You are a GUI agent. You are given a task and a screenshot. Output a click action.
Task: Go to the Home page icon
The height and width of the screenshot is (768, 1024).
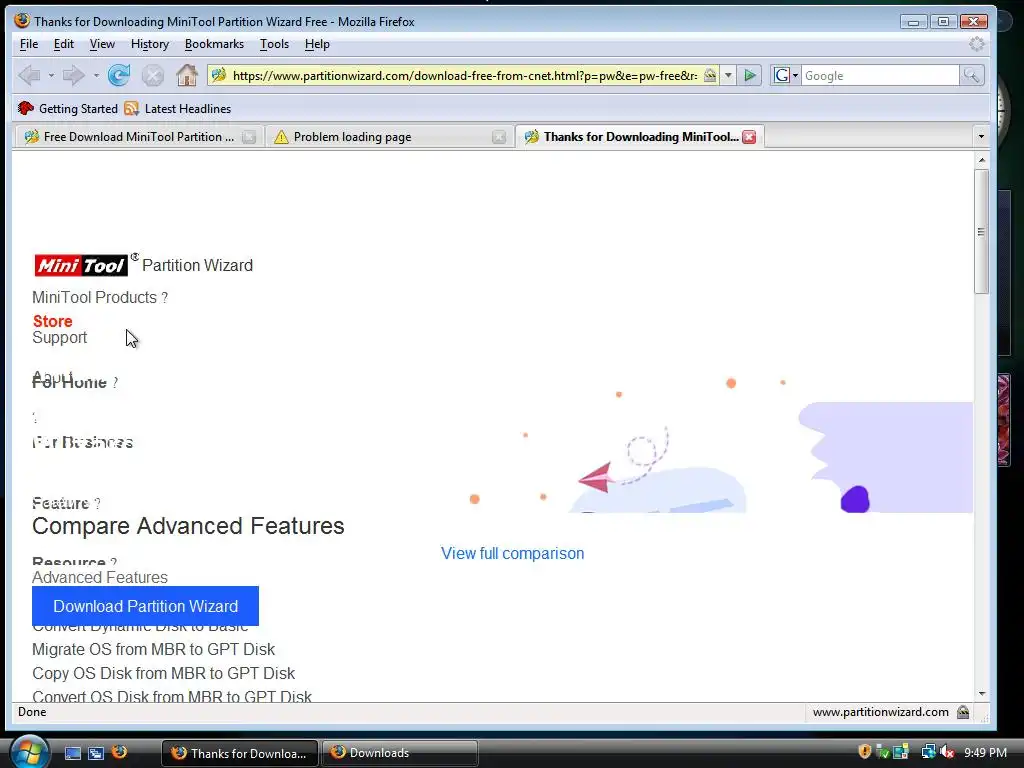pos(187,76)
